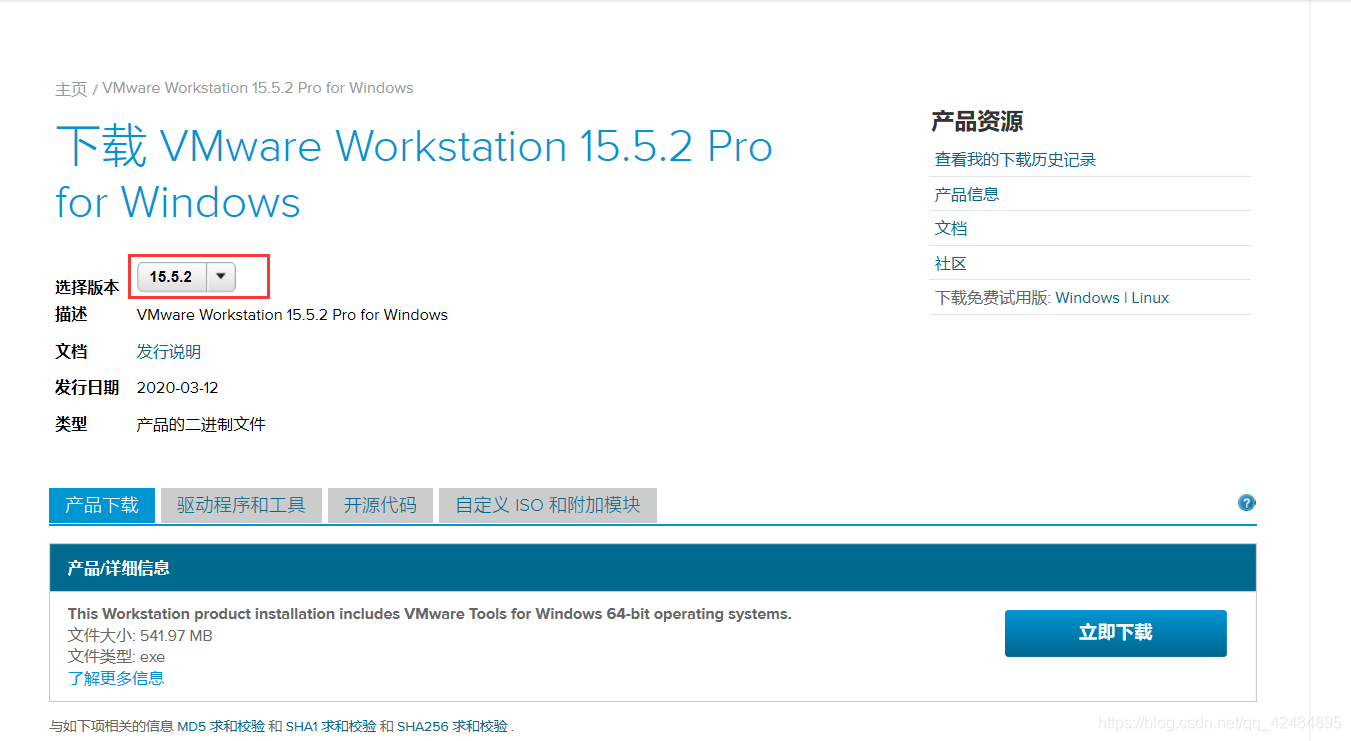Click the 立即下载 button
Screen dimensions: 1351x741
[x=1116, y=633]
